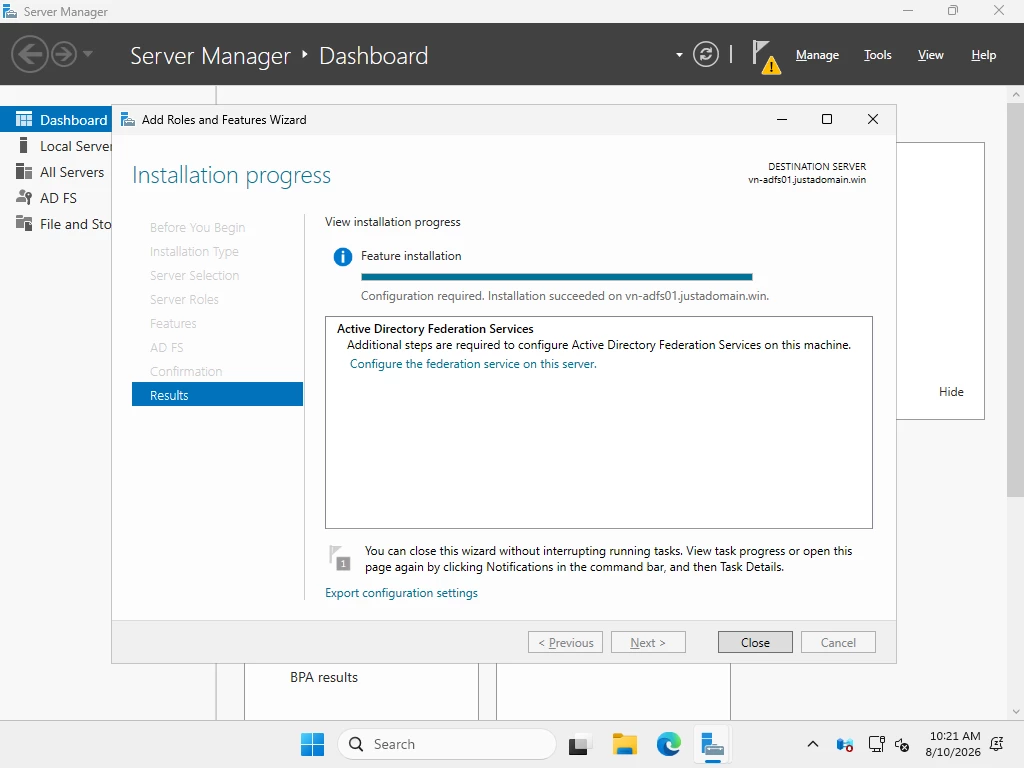Click the Next button

[x=648, y=643]
